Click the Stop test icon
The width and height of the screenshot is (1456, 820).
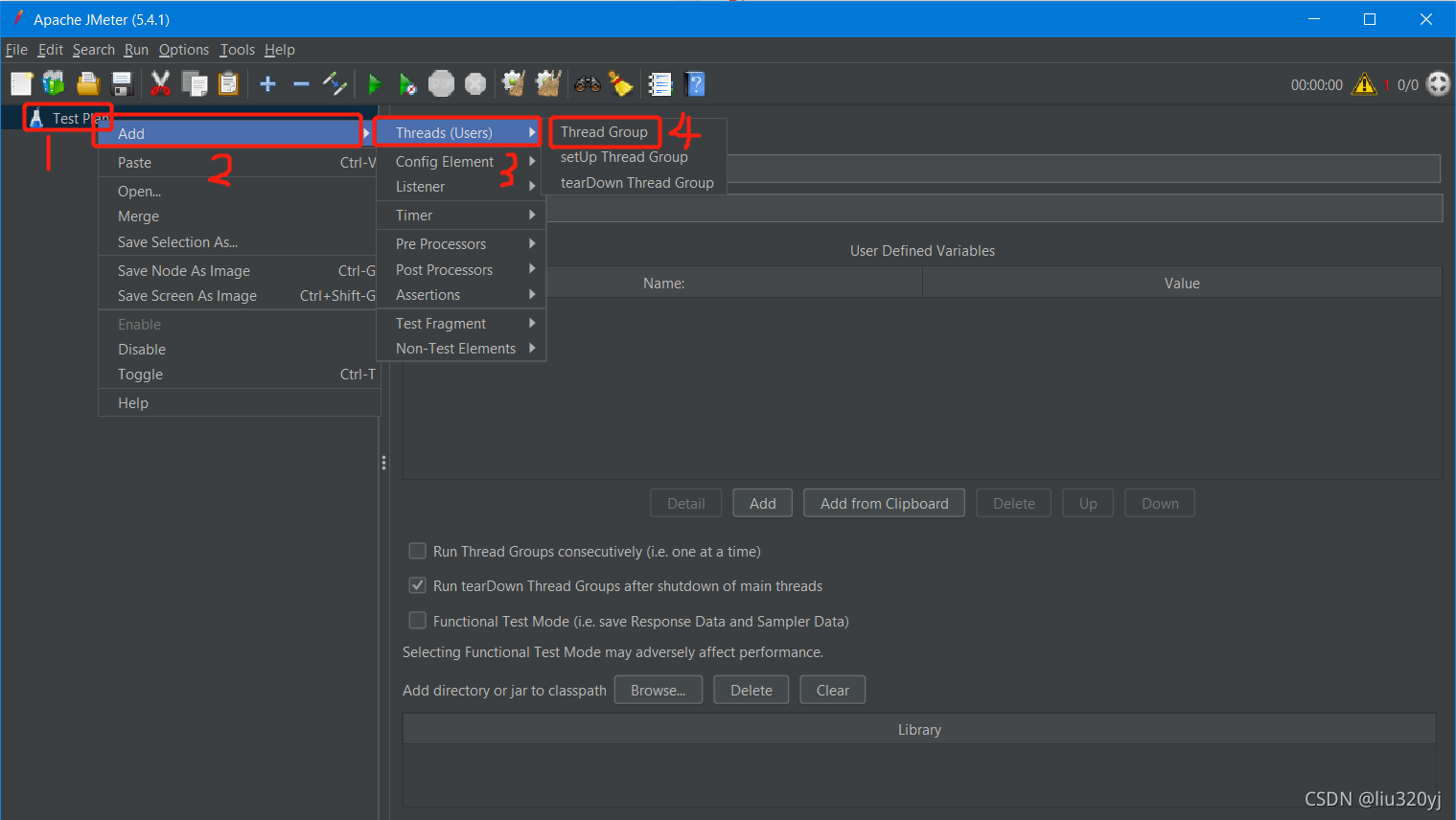click(441, 84)
